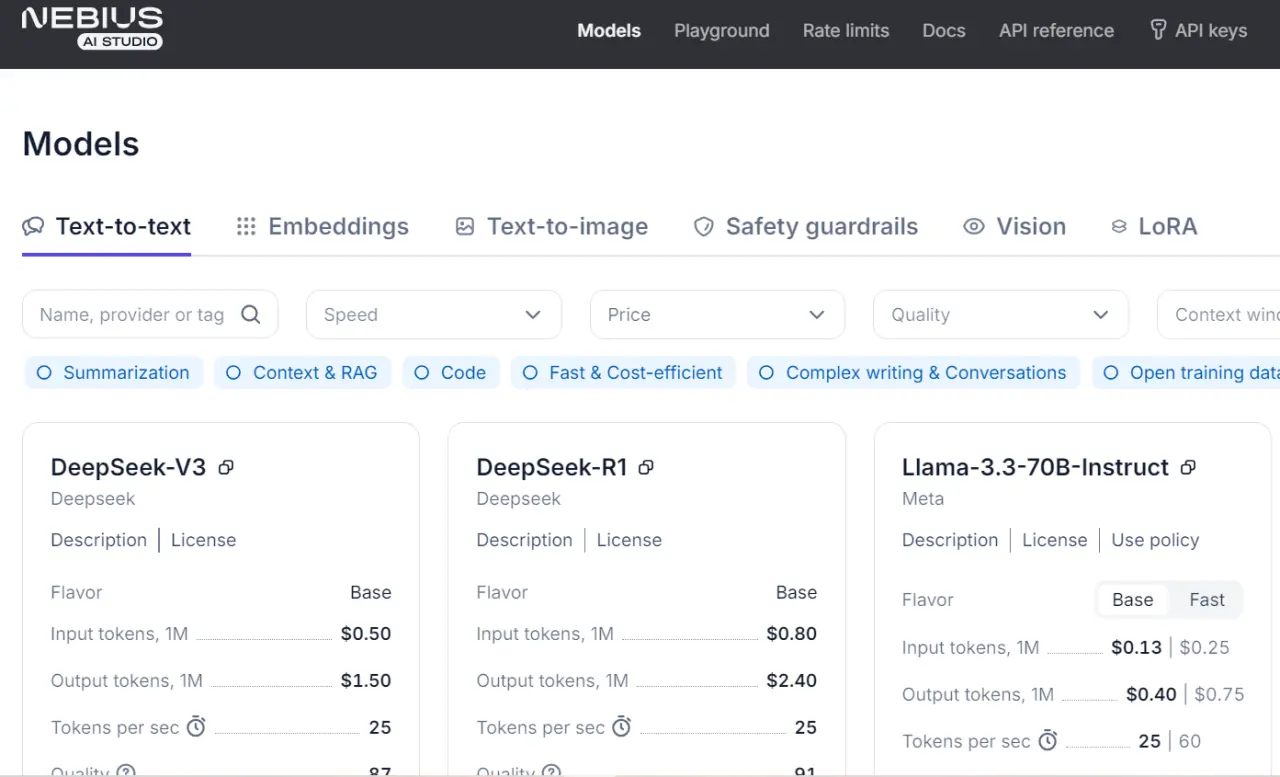Image resolution: width=1280 pixels, height=777 pixels.
Task: Click the stopwatch icon in DeepSeek-R1 card
Action: 622,727
